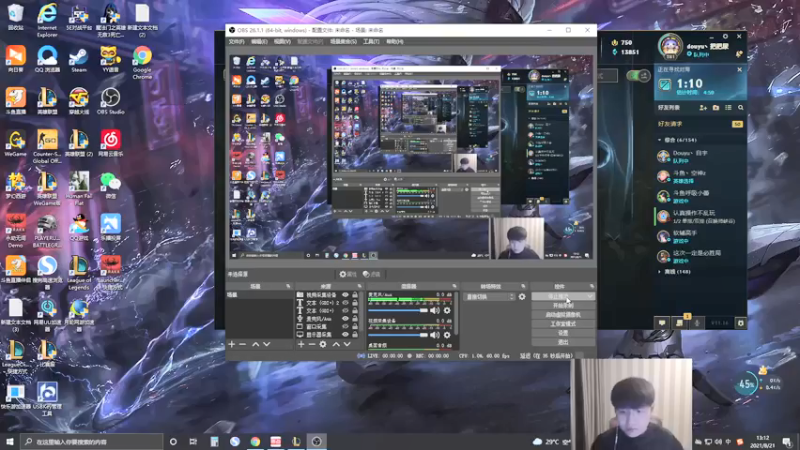Adjust microphone/Aux volume slider

click(398, 310)
